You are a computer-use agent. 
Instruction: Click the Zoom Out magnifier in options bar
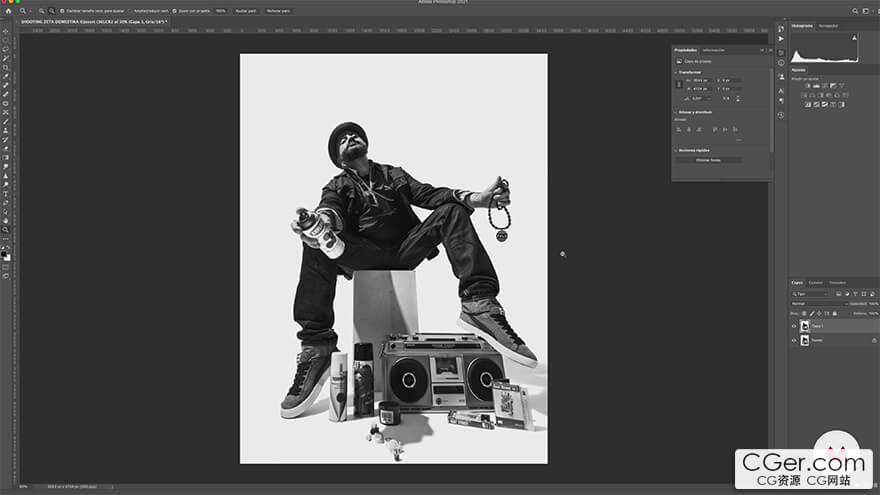click(x=51, y=10)
